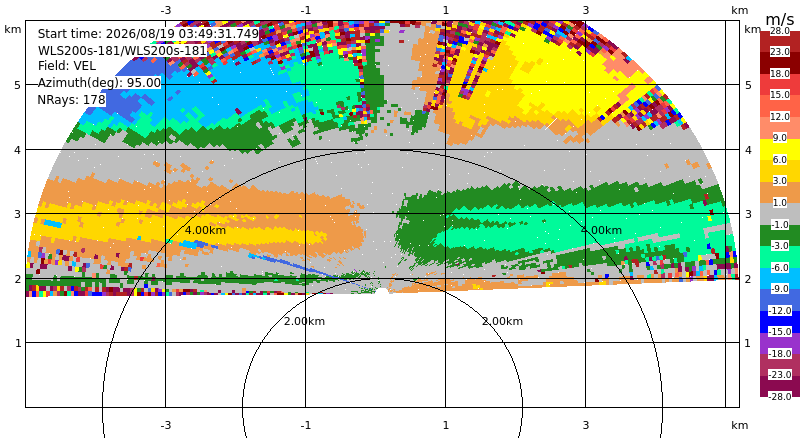Click the m/s units title above colorbar
800x438 pixels.
point(780,19)
